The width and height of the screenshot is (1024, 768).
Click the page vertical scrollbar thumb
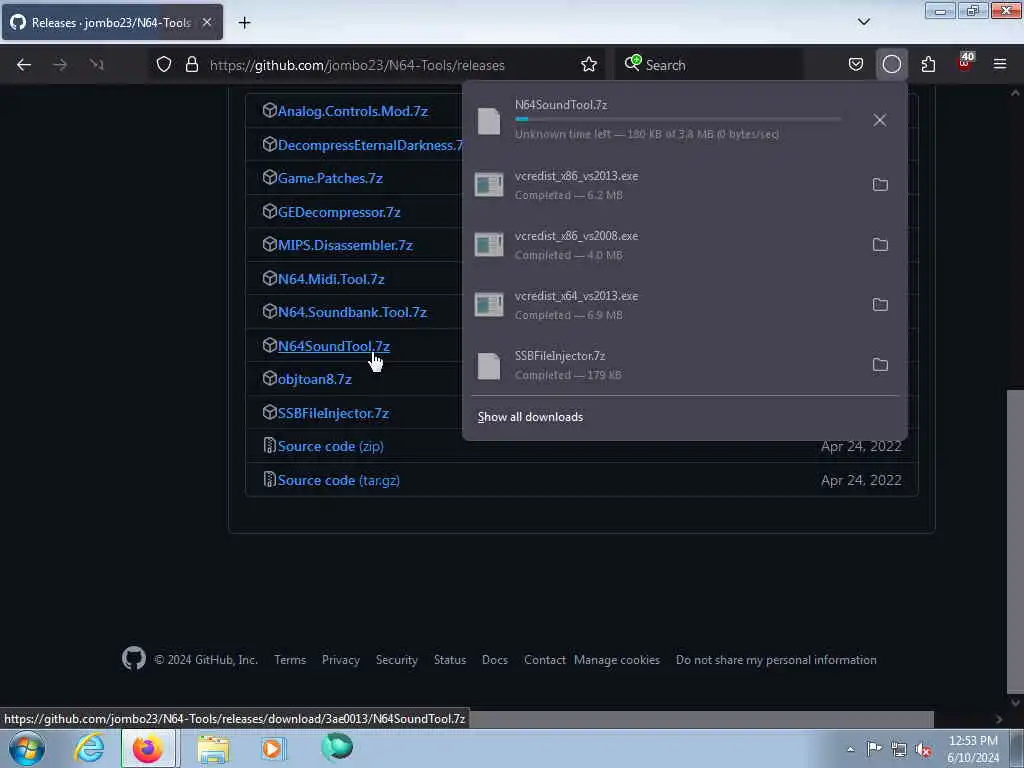(1015, 542)
